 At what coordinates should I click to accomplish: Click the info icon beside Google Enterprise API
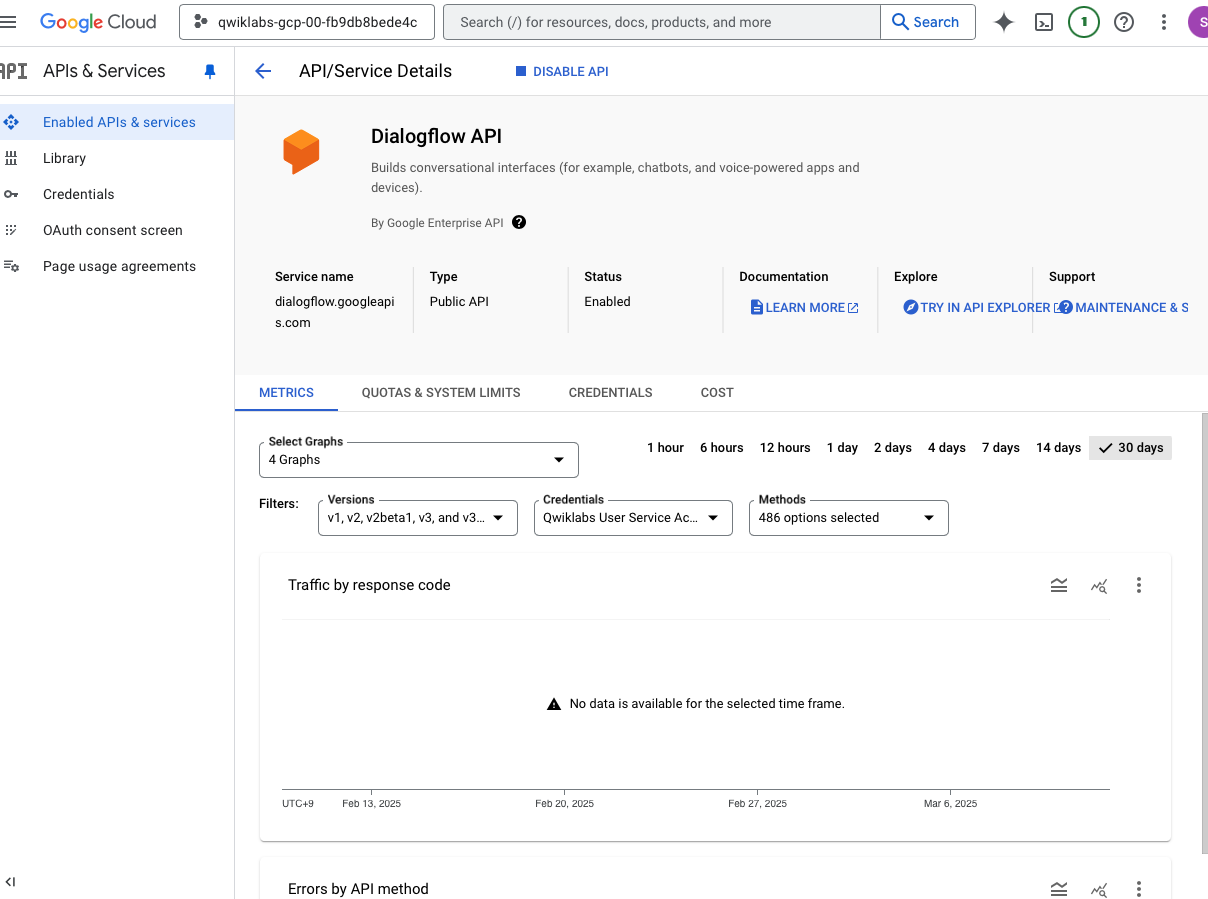(x=519, y=222)
